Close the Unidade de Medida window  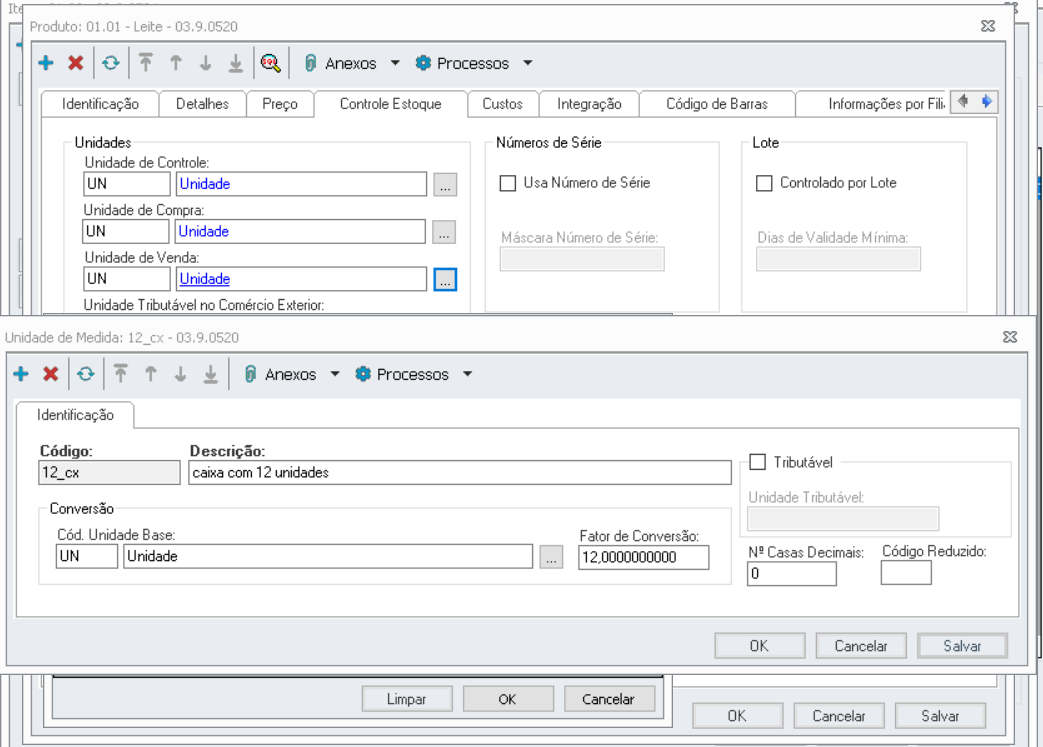pos(1010,337)
